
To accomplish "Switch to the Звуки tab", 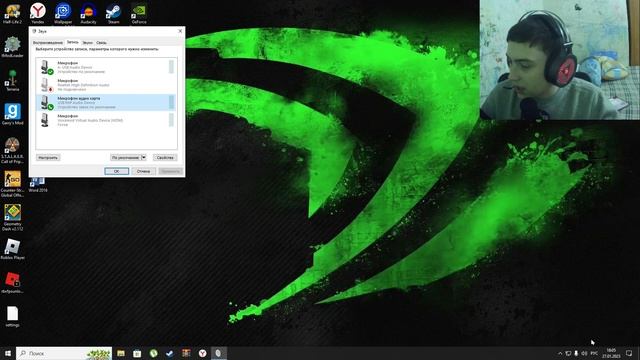I will point(87,42).
